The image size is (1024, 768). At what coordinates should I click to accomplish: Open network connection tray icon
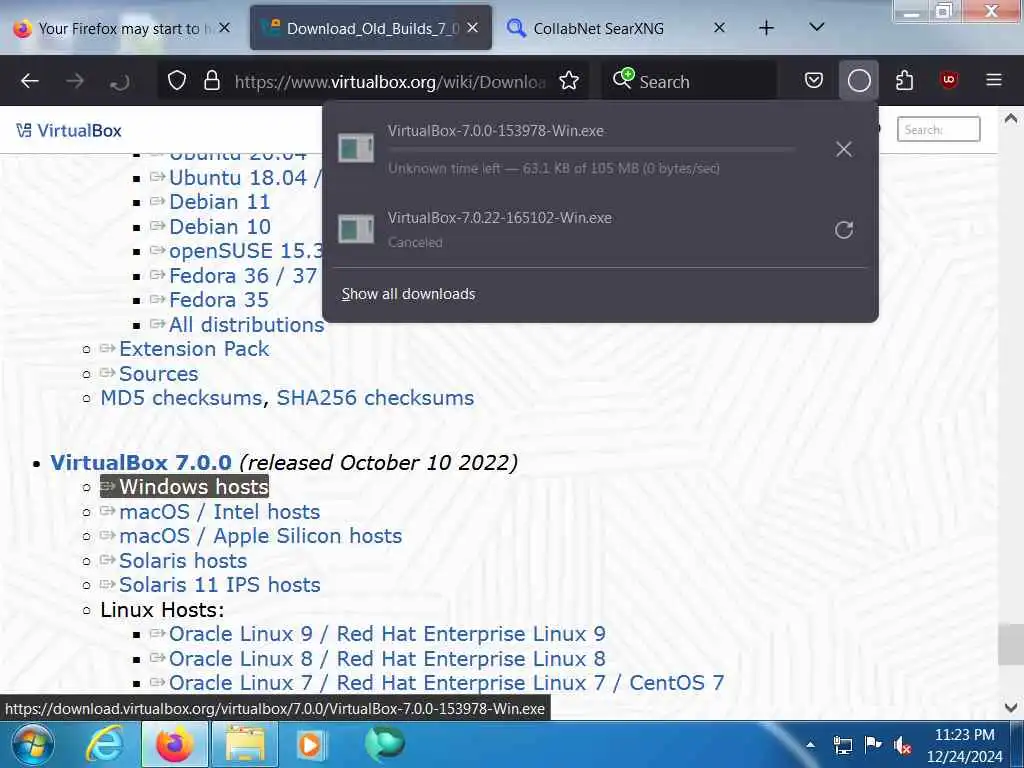click(842, 745)
